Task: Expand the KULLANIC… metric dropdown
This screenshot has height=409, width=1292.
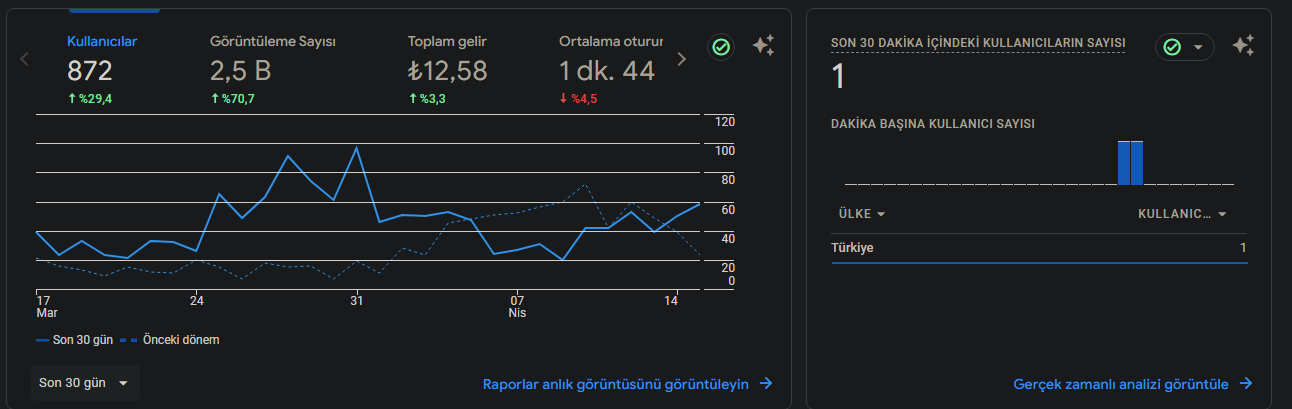Action: 1182,214
